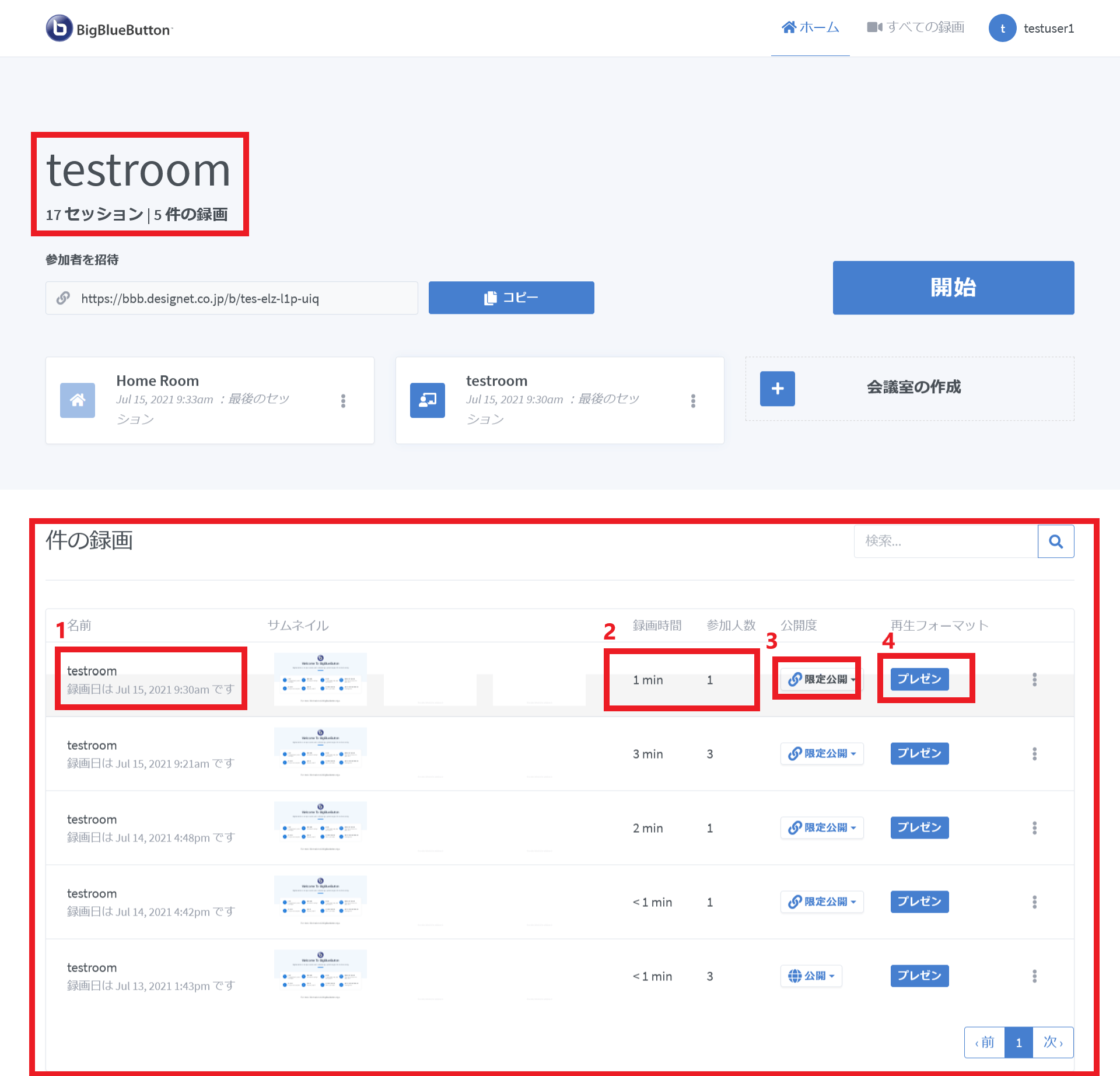Start the meeting with 開始

[x=953, y=288]
